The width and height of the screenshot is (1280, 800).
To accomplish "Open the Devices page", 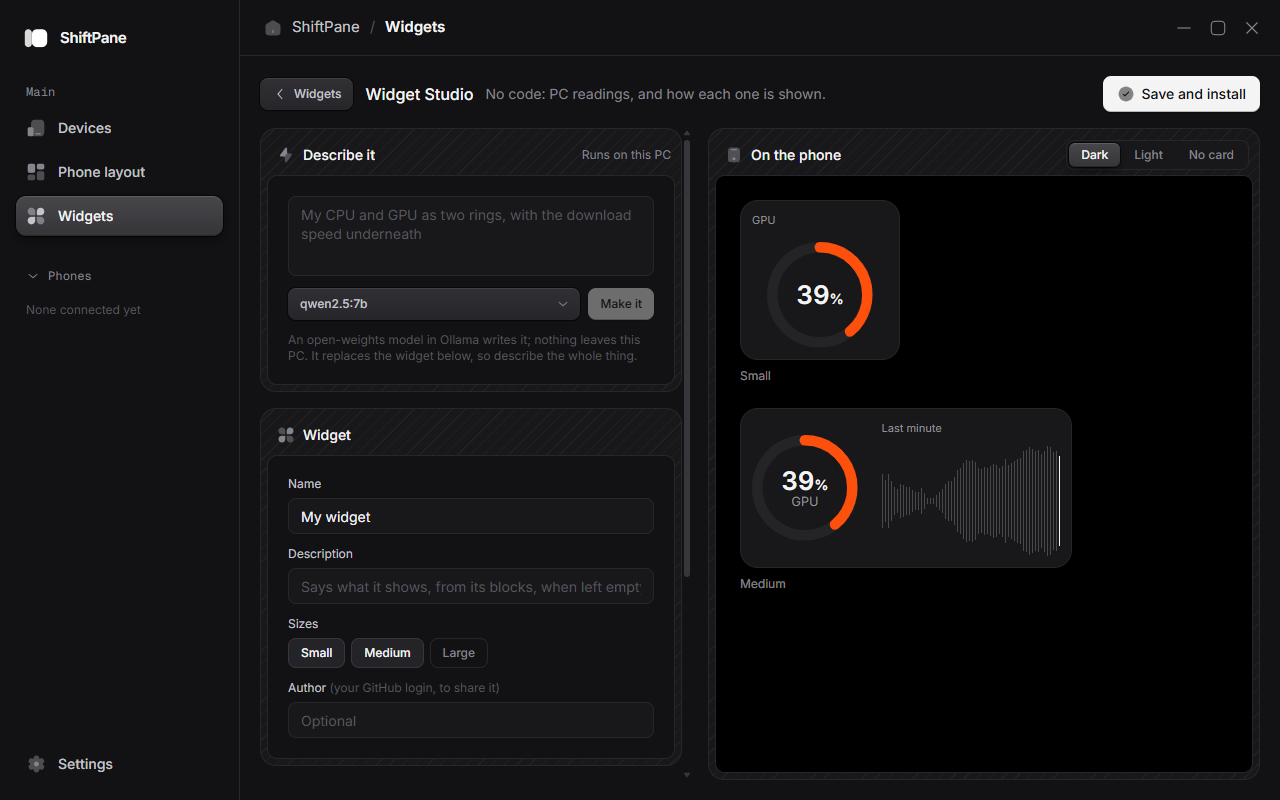I will point(119,128).
